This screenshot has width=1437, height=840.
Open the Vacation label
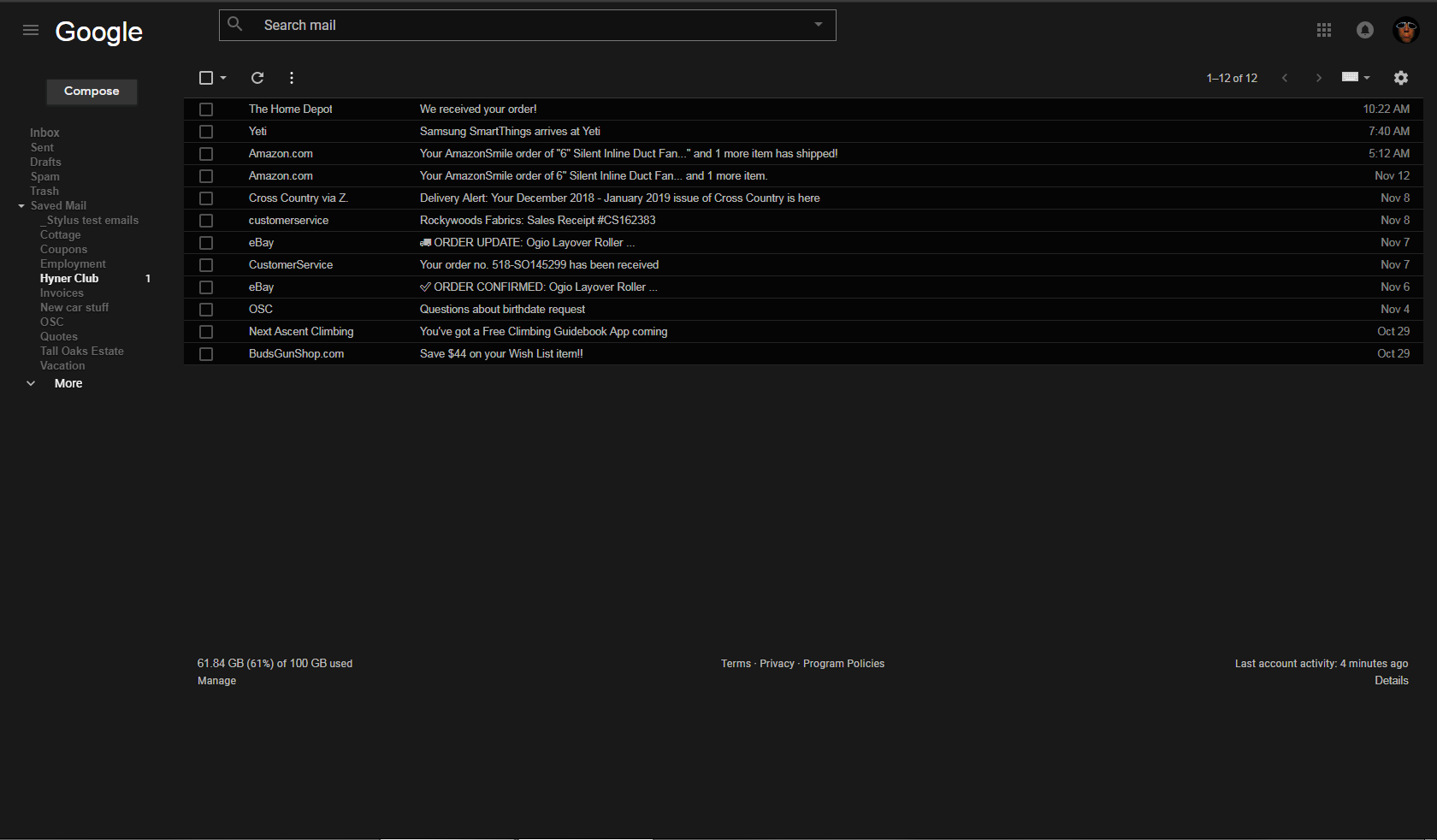pyautogui.click(x=62, y=365)
